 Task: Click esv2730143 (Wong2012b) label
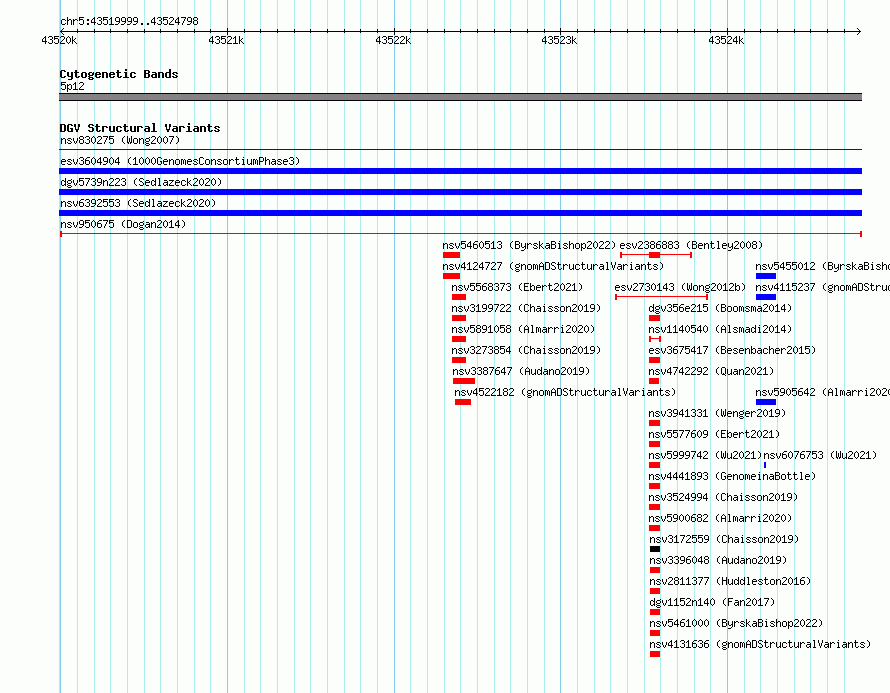point(680,287)
